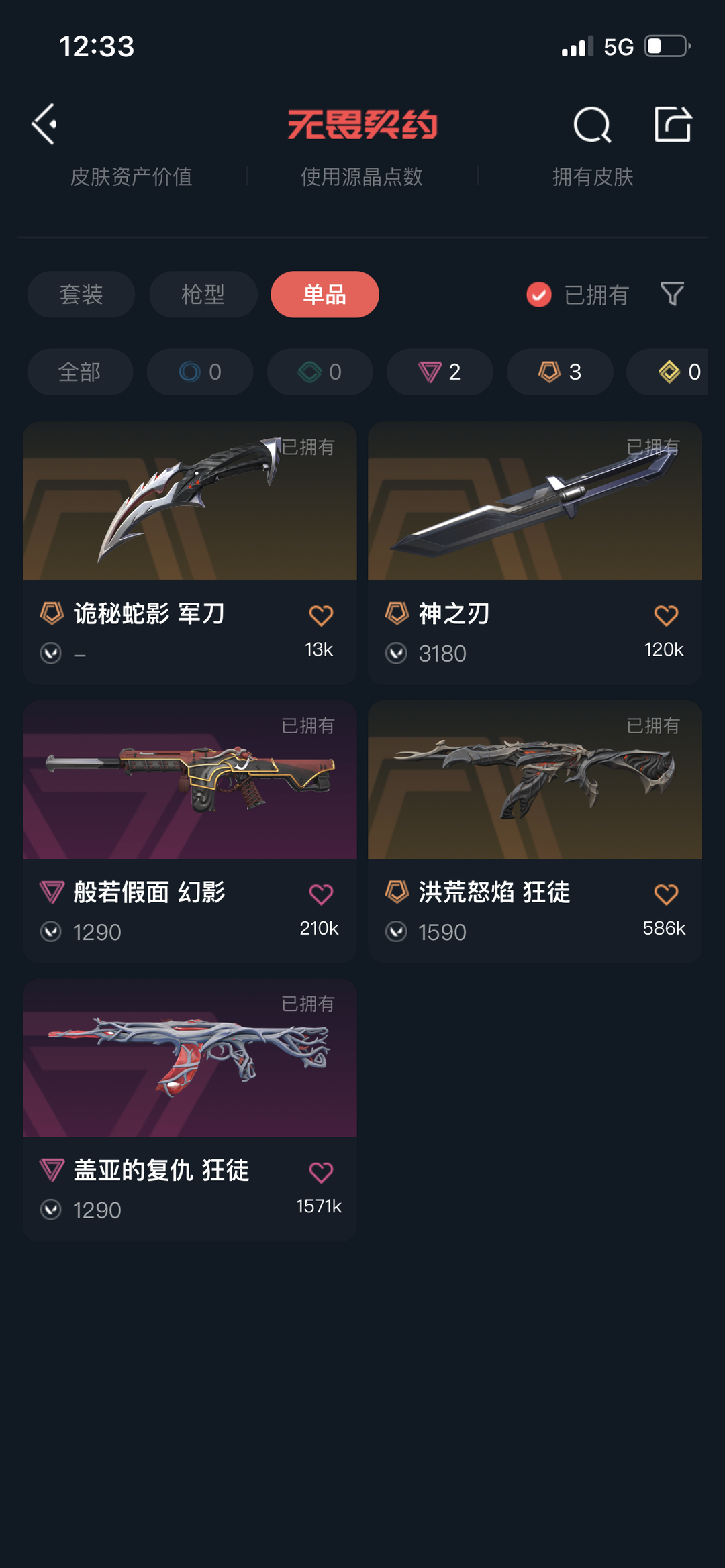The image size is (725, 1568).
Task: Open the 神之刃 skin thumbnail
Action: 535,501
